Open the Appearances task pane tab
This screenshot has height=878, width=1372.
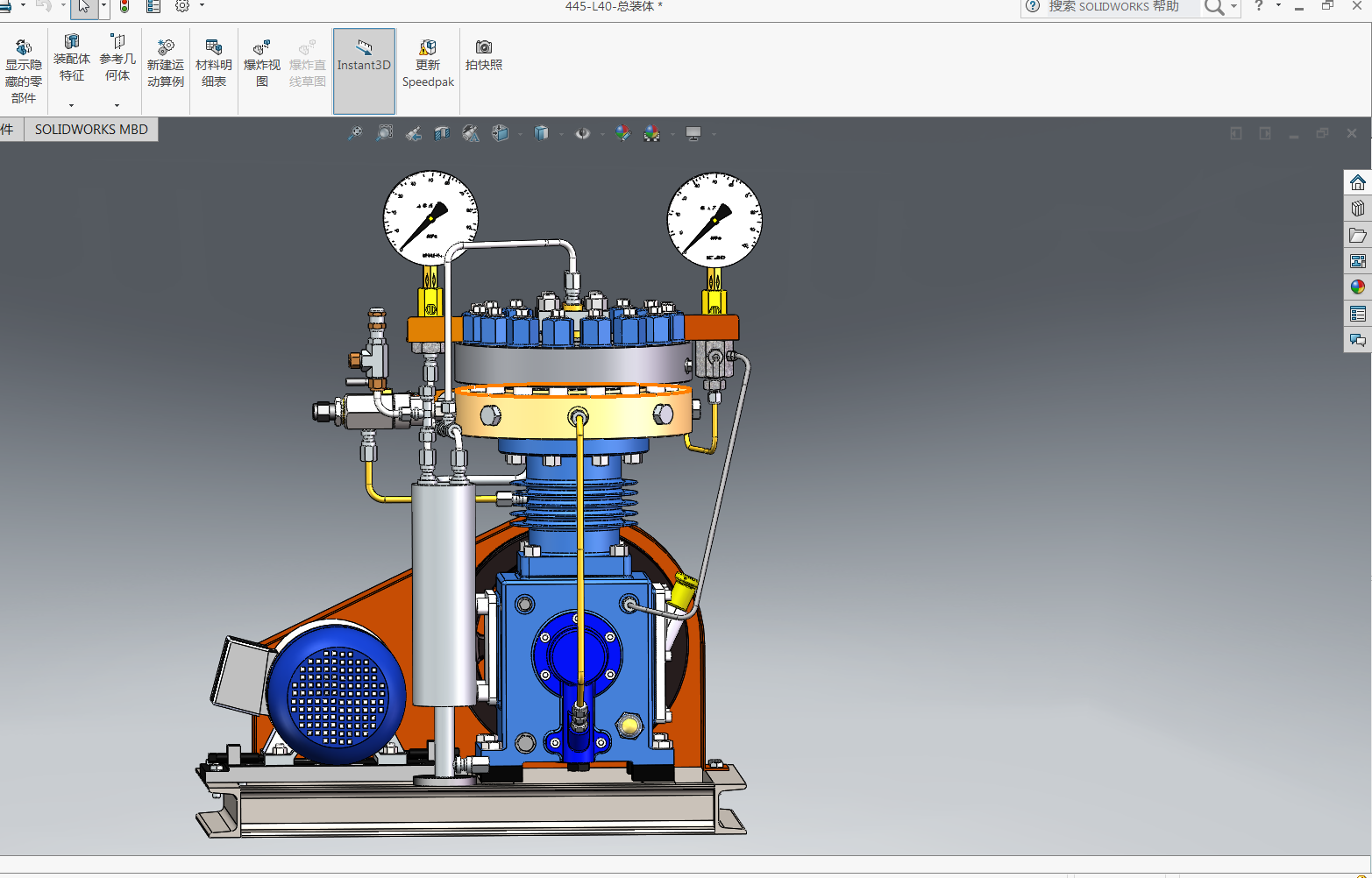click(x=1358, y=287)
